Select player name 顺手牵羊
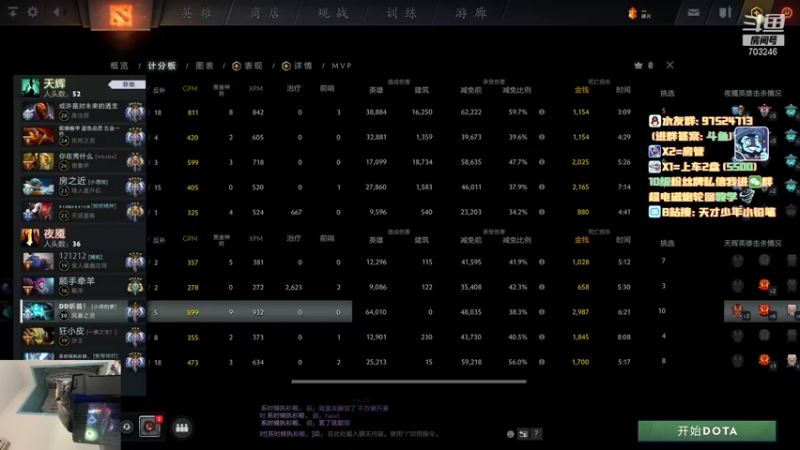 pos(77,281)
